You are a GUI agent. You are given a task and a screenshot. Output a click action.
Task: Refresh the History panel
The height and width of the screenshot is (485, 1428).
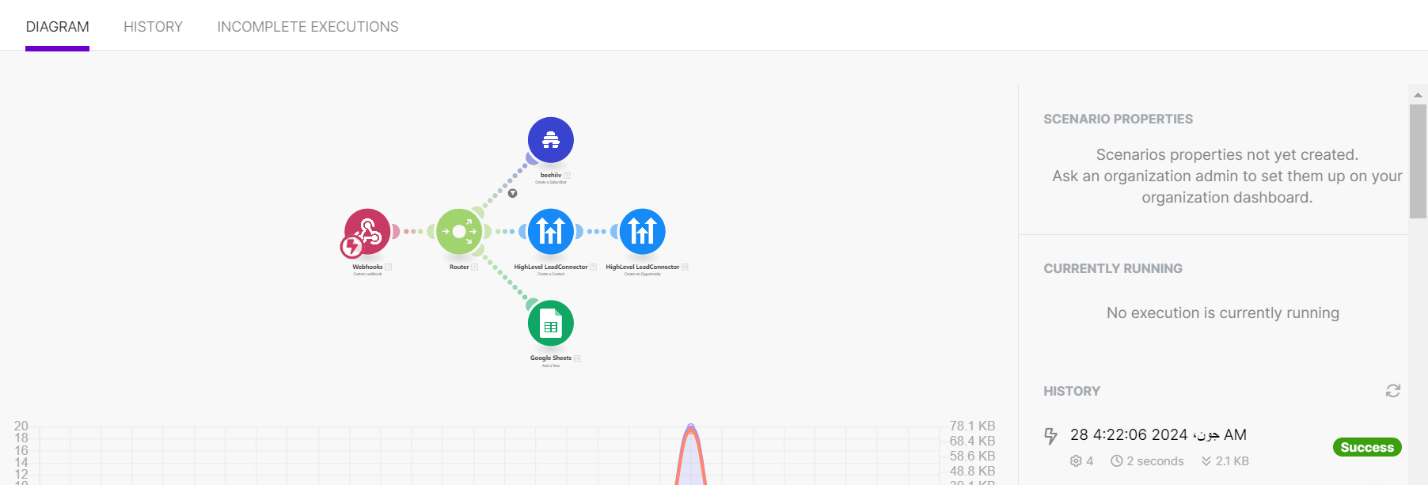[x=1393, y=391]
